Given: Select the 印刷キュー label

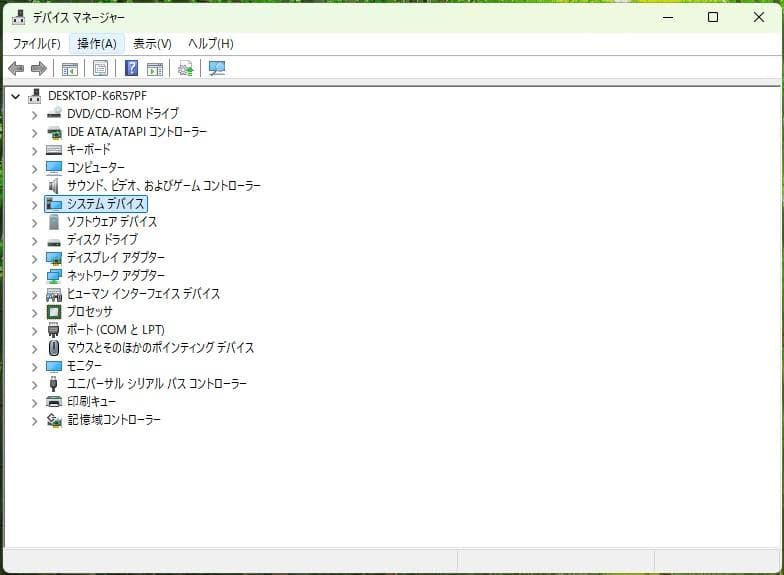Looking at the screenshot, I should [92, 402].
